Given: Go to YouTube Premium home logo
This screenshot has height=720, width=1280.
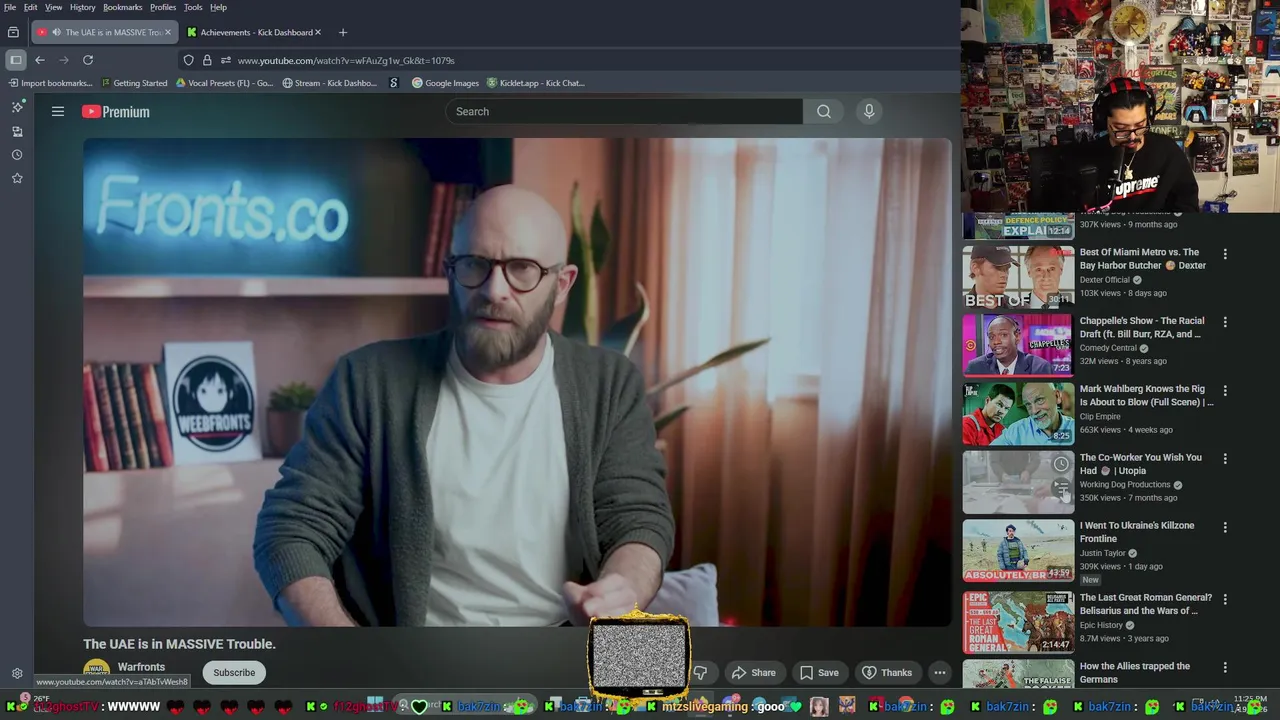Looking at the screenshot, I should tap(116, 112).
